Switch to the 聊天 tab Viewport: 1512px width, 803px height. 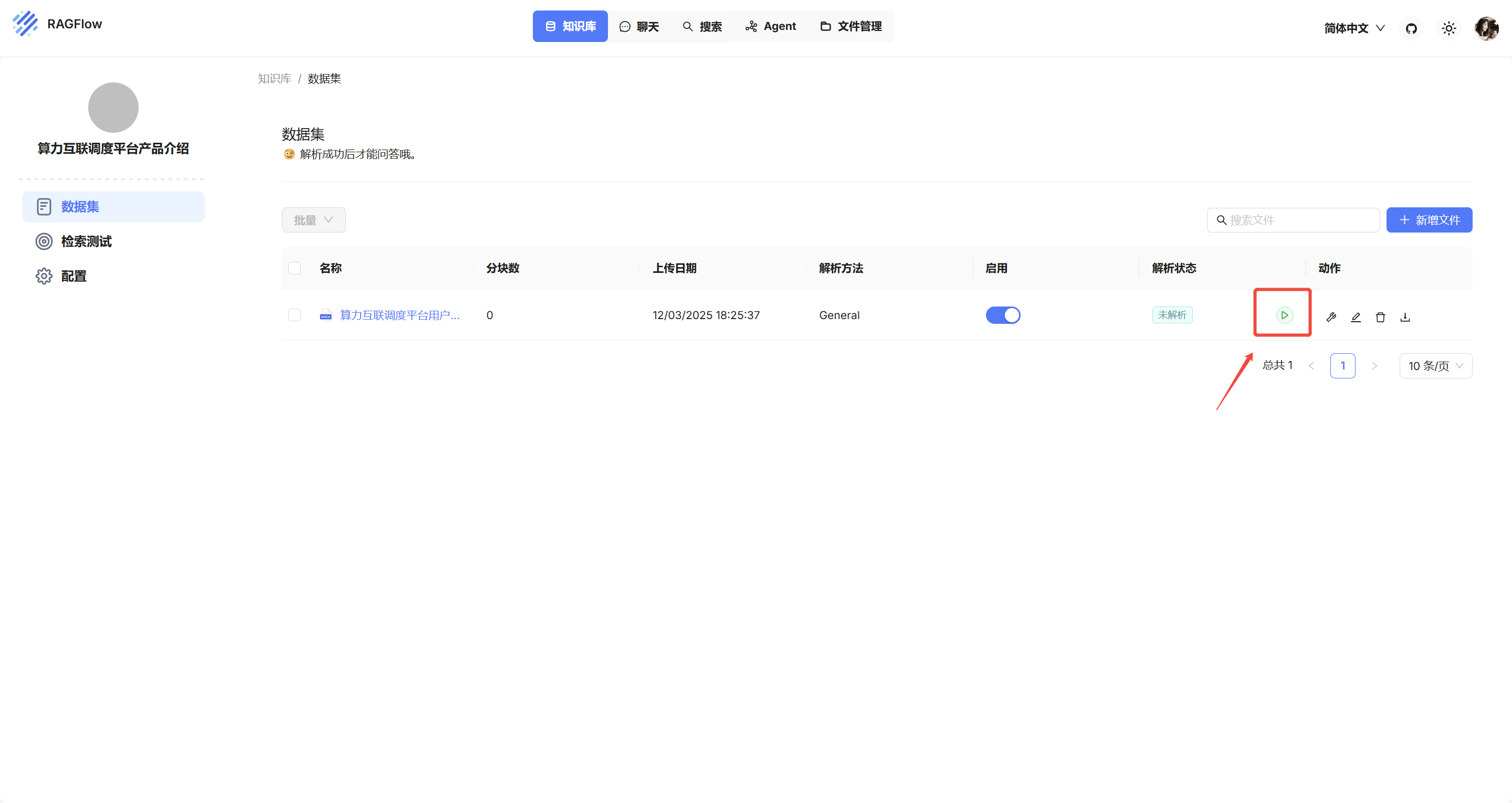pos(639,26)
